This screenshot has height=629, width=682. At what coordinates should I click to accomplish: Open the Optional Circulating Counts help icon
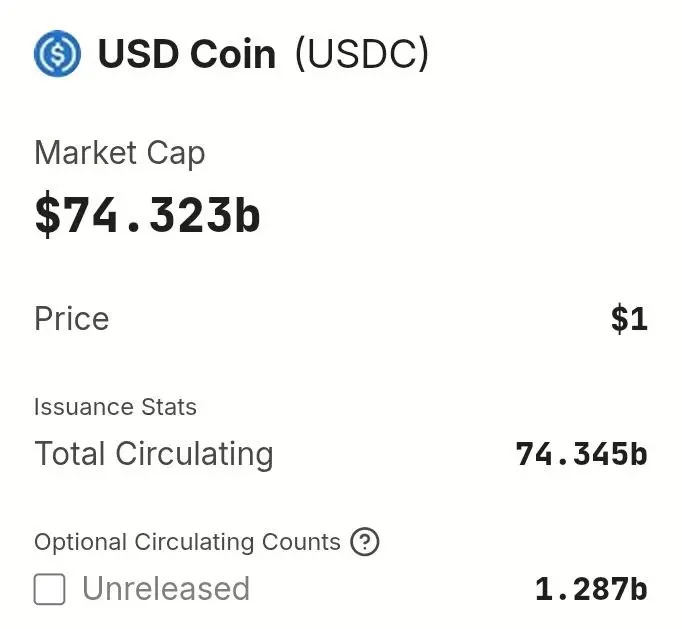366,542
